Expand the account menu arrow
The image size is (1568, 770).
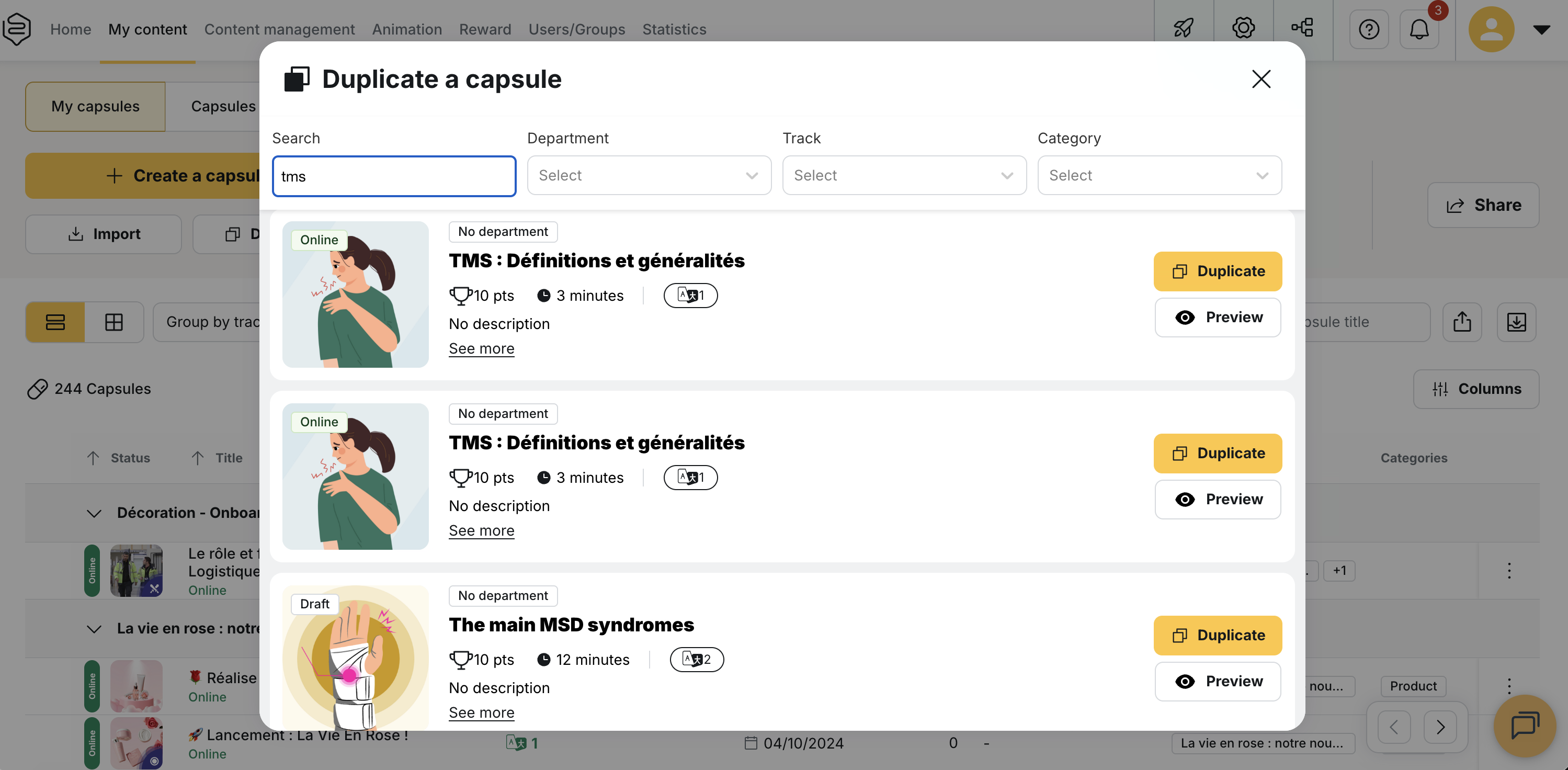[x=1541, y=29]
